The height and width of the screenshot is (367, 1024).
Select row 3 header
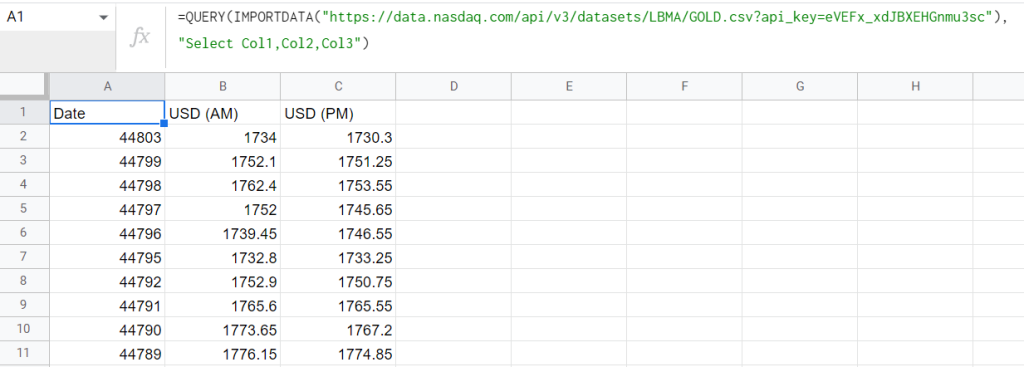(x=24, y=161)
